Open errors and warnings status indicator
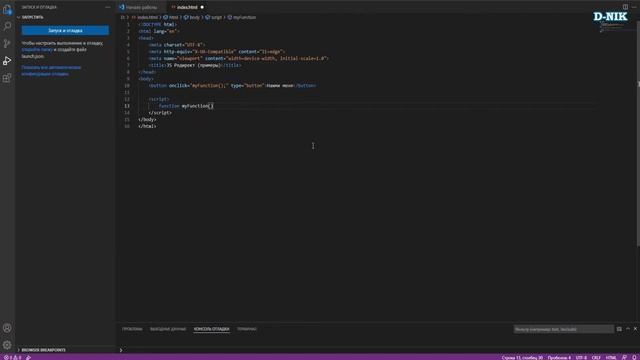This screenshot has width=640, height=360. pyautogui.click(x=12, y=358)
